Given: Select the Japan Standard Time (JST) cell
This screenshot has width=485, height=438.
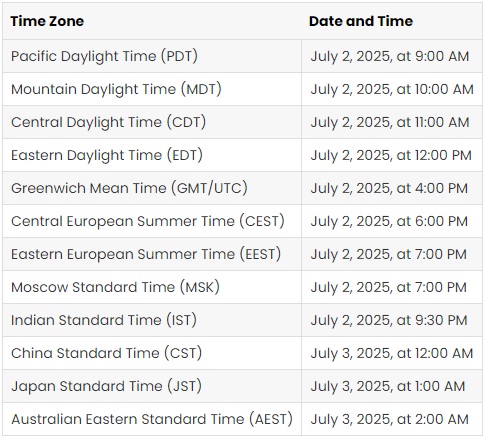Looking at the screenshot, I should pyautogui.click(x=152, y=386).
